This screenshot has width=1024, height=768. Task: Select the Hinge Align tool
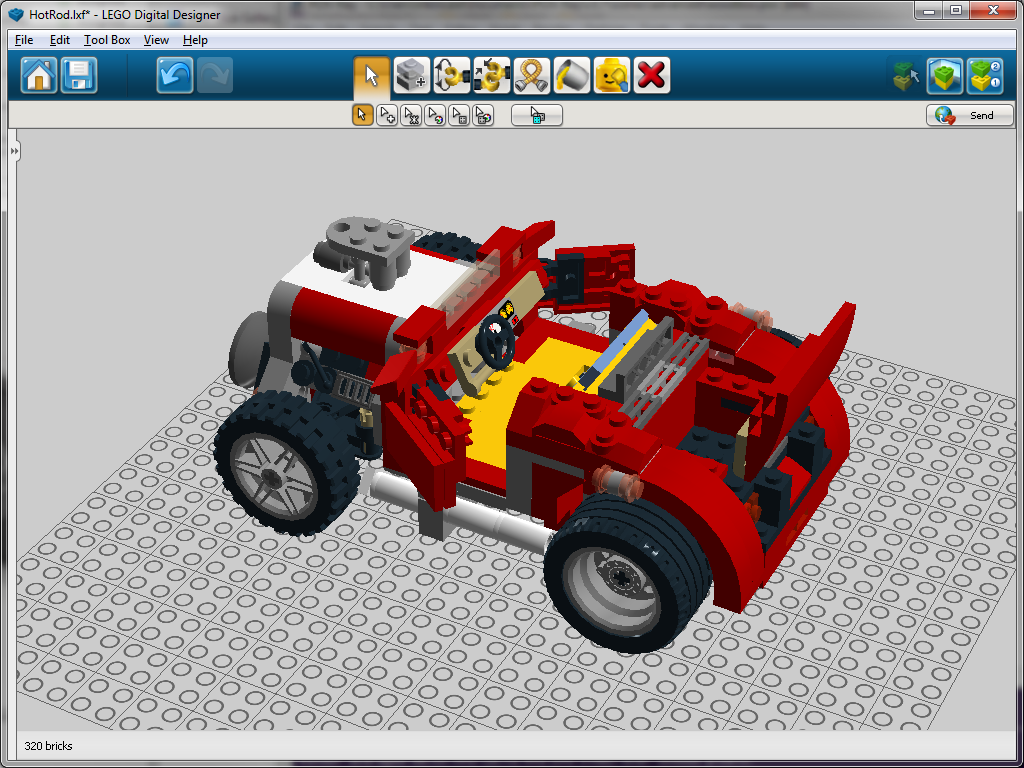(x=491, y=74)
